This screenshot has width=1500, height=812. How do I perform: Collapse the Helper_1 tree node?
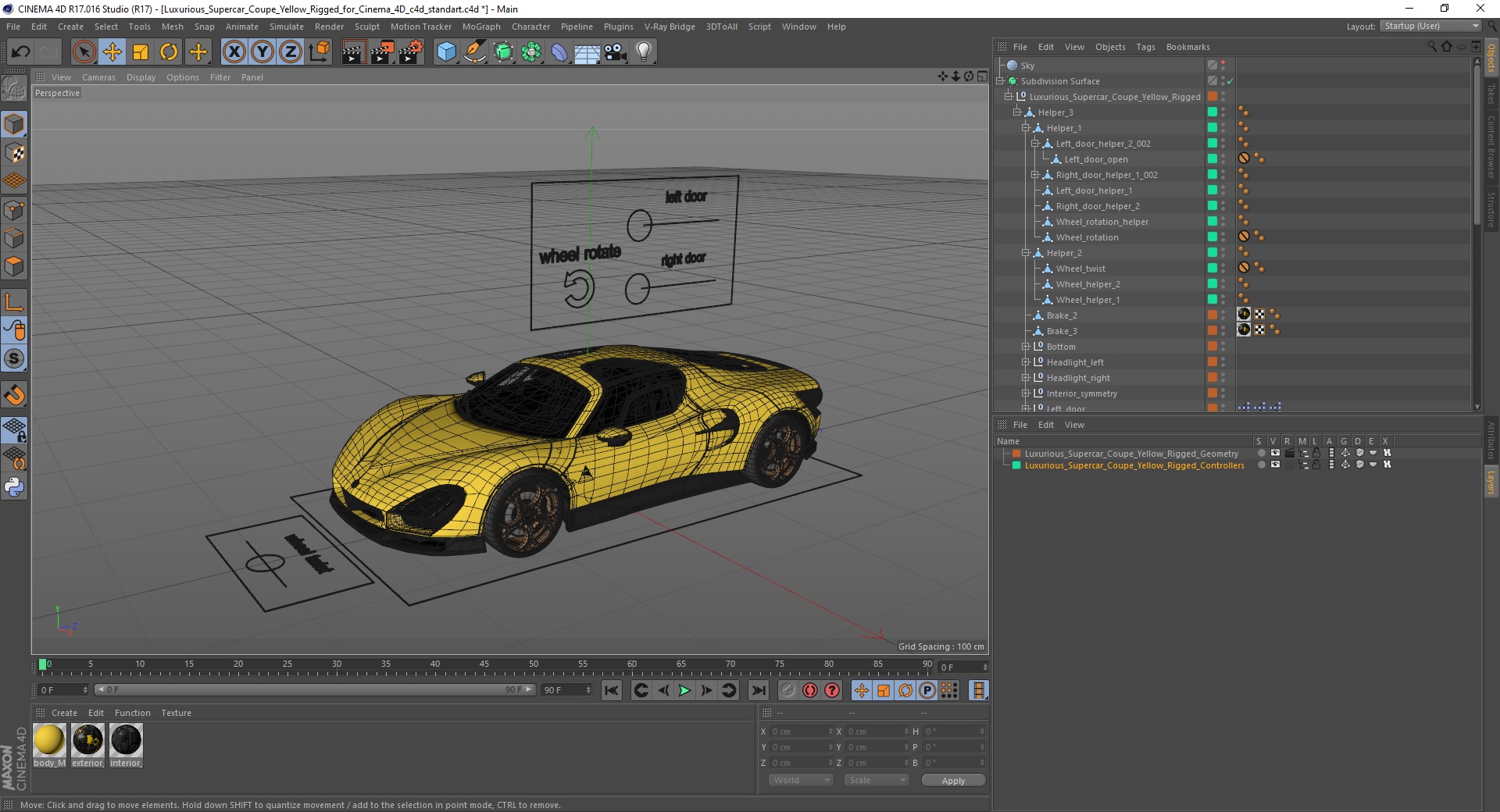1026,128
